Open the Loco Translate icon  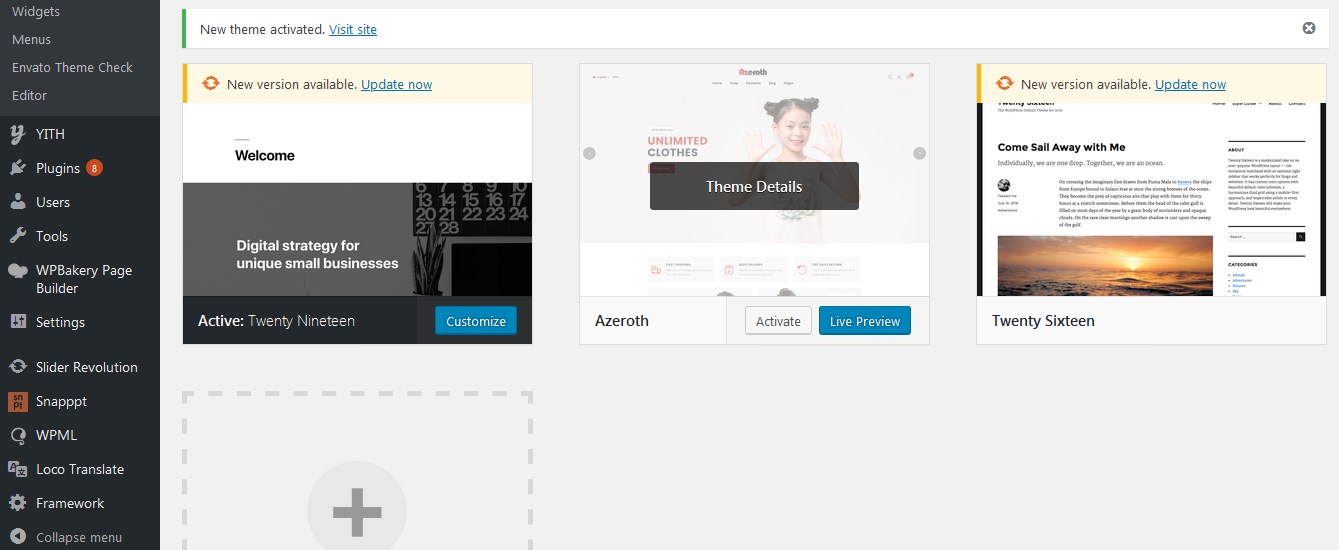pos(18,469)
